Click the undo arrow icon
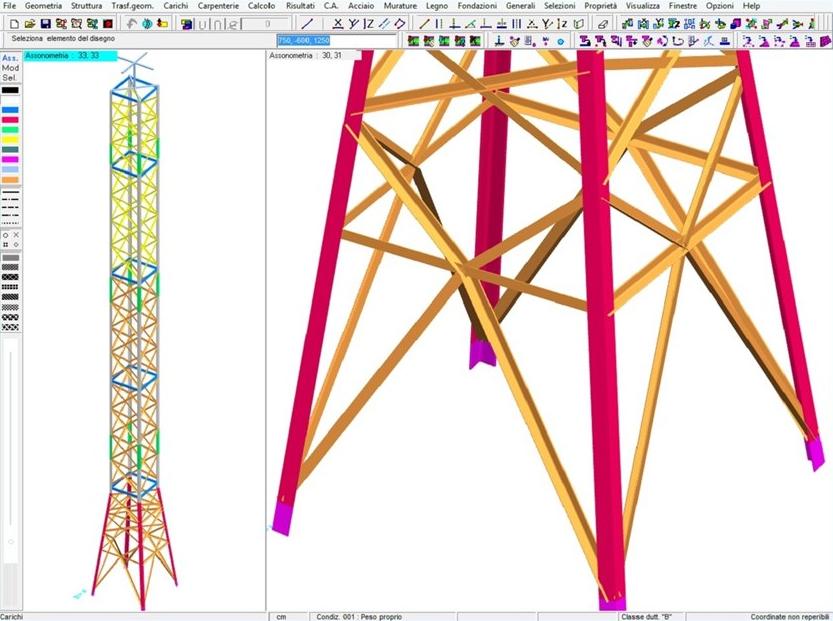This screenshot has width=833, height=621. click(x=131, y=23)
